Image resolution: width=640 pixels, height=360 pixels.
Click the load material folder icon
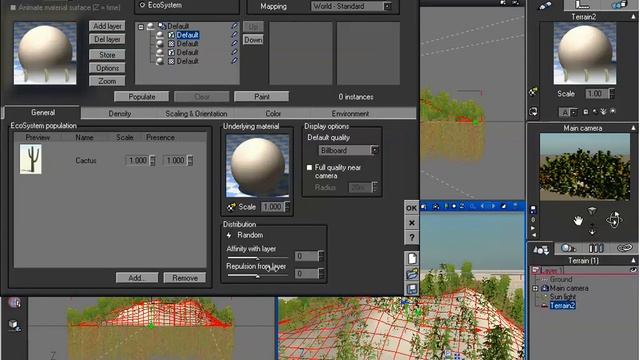[x=412, y=274]
